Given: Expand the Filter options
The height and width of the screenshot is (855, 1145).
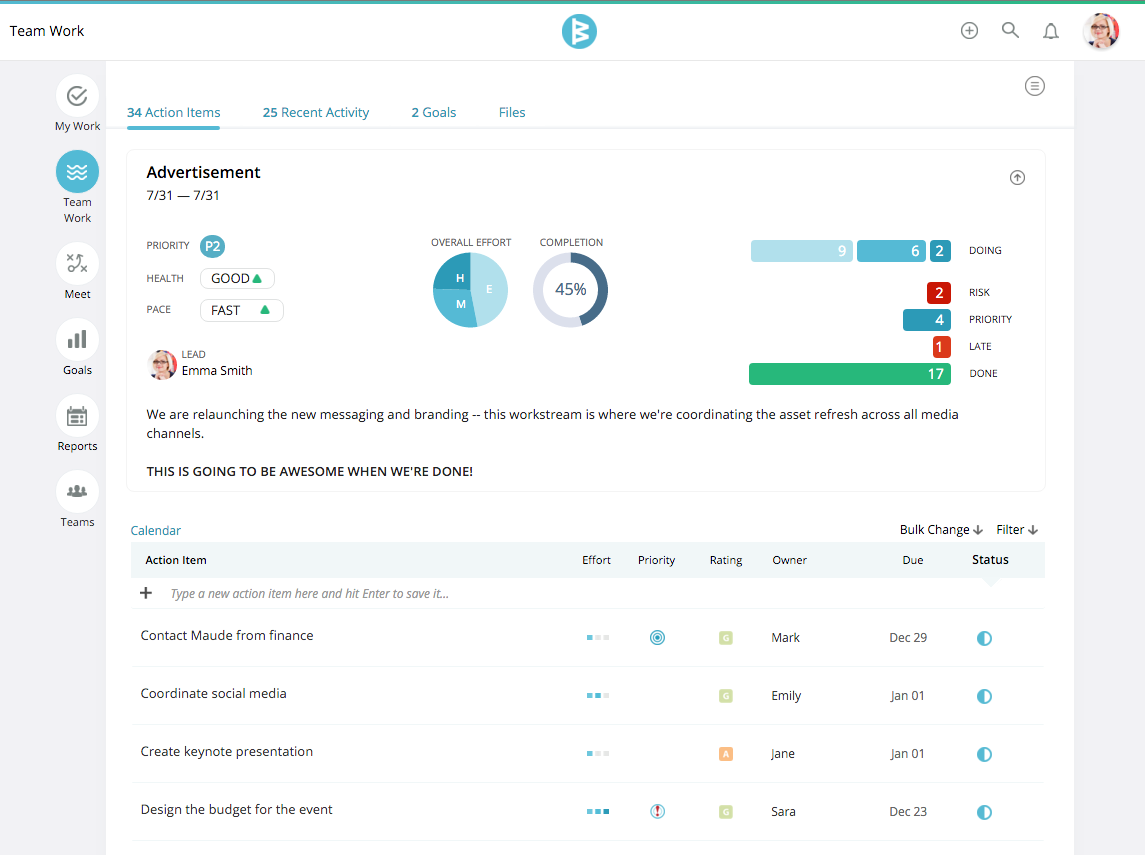Looking at the screenshot, I should pyautogui.click(x=1015, y=529).
